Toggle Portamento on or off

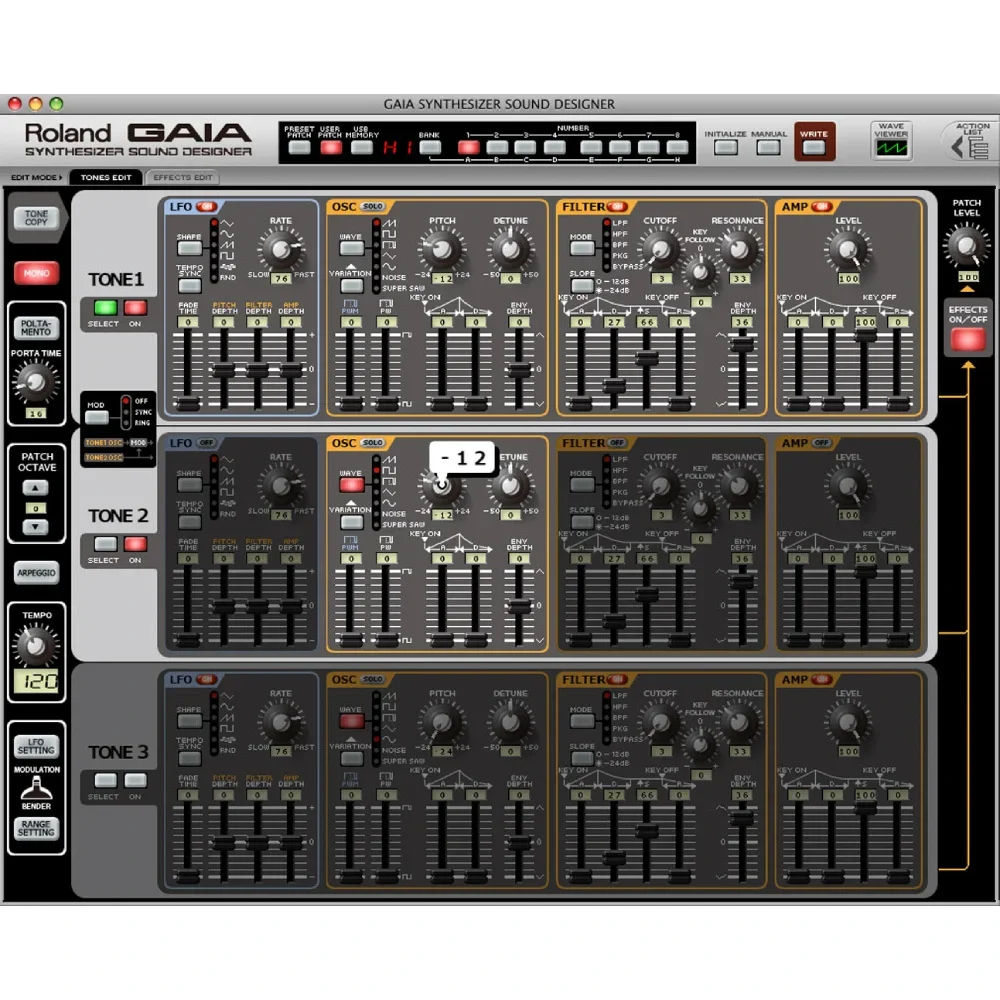(36, 328)
